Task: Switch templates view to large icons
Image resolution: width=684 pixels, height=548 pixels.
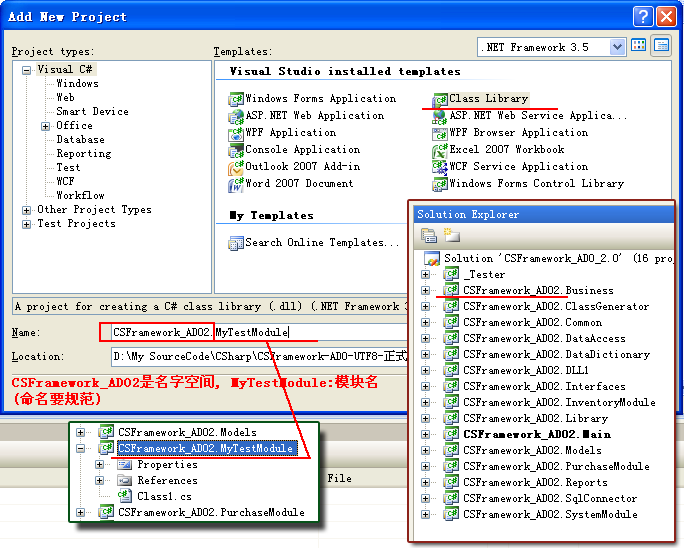Action: pyautogui.click(x=639, y=46)
